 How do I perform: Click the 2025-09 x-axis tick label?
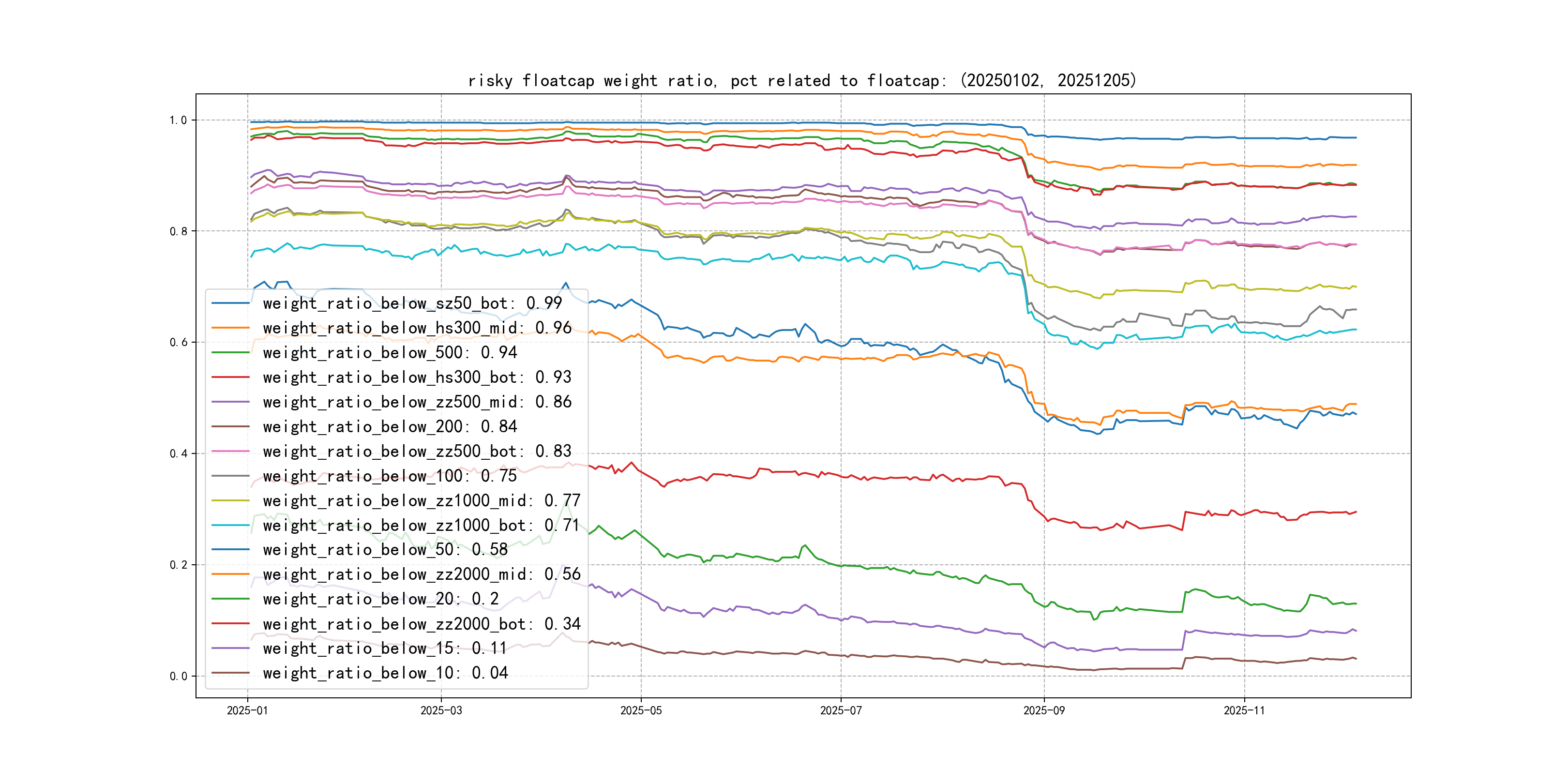click(1043, 711)
